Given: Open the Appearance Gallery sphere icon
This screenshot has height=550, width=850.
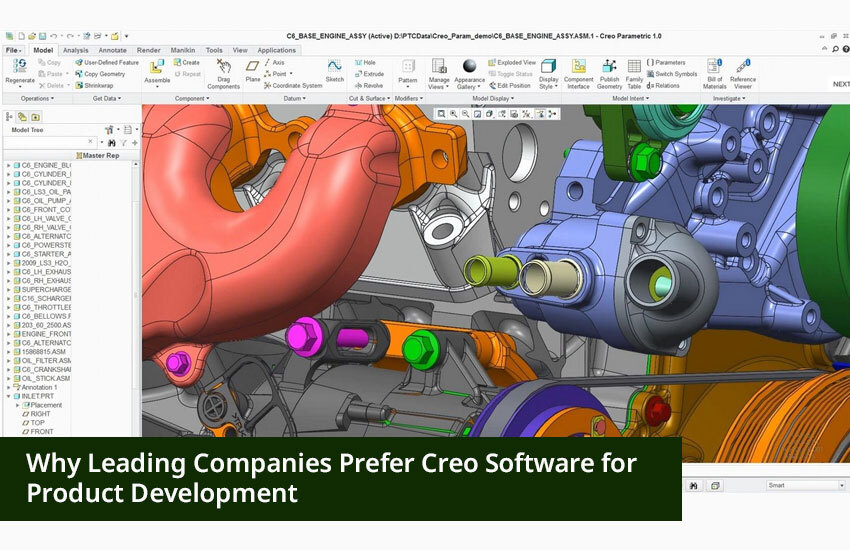Looking at the screenshot, I should (x=469, y=66).
